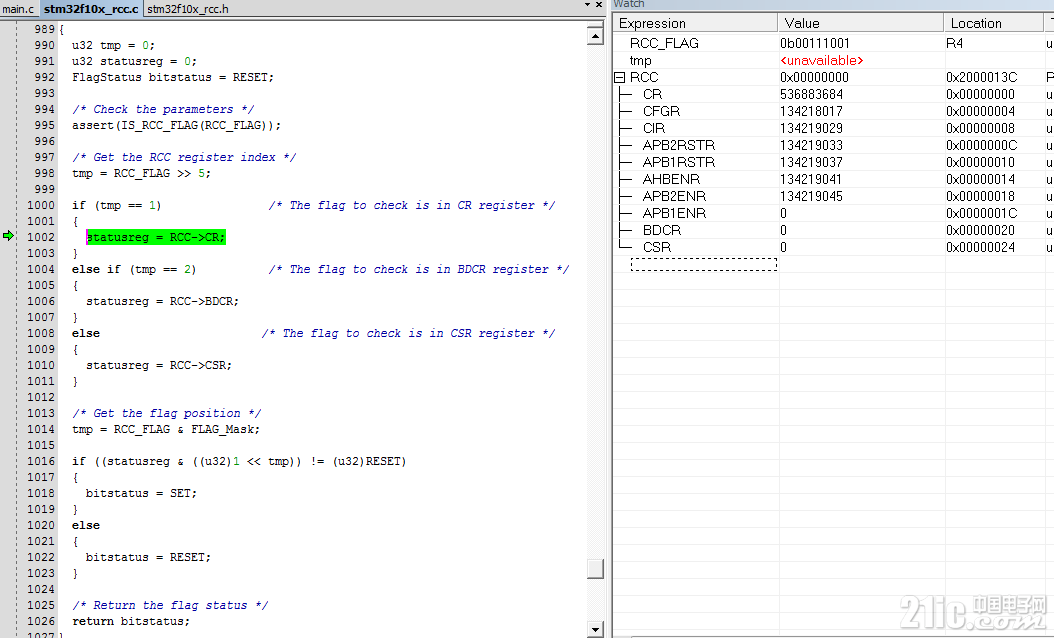Click the line 'return bitstatus;'
The height and width of the screenshot is (638, 1054).
[131, 621]
